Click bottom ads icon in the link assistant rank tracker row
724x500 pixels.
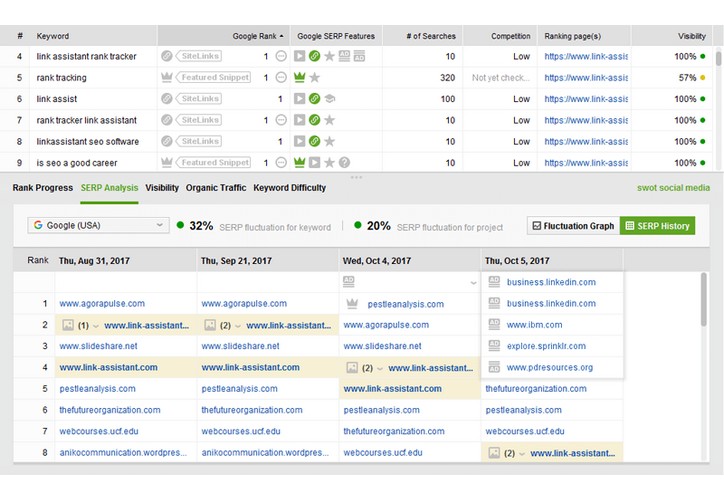coord(359,56)
